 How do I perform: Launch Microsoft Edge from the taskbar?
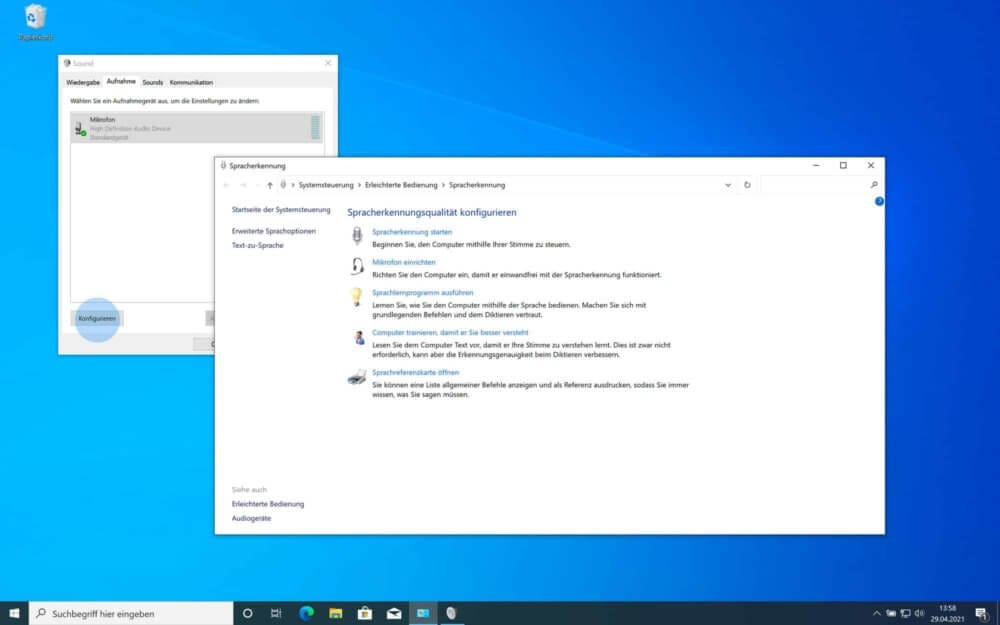point(307,614)
